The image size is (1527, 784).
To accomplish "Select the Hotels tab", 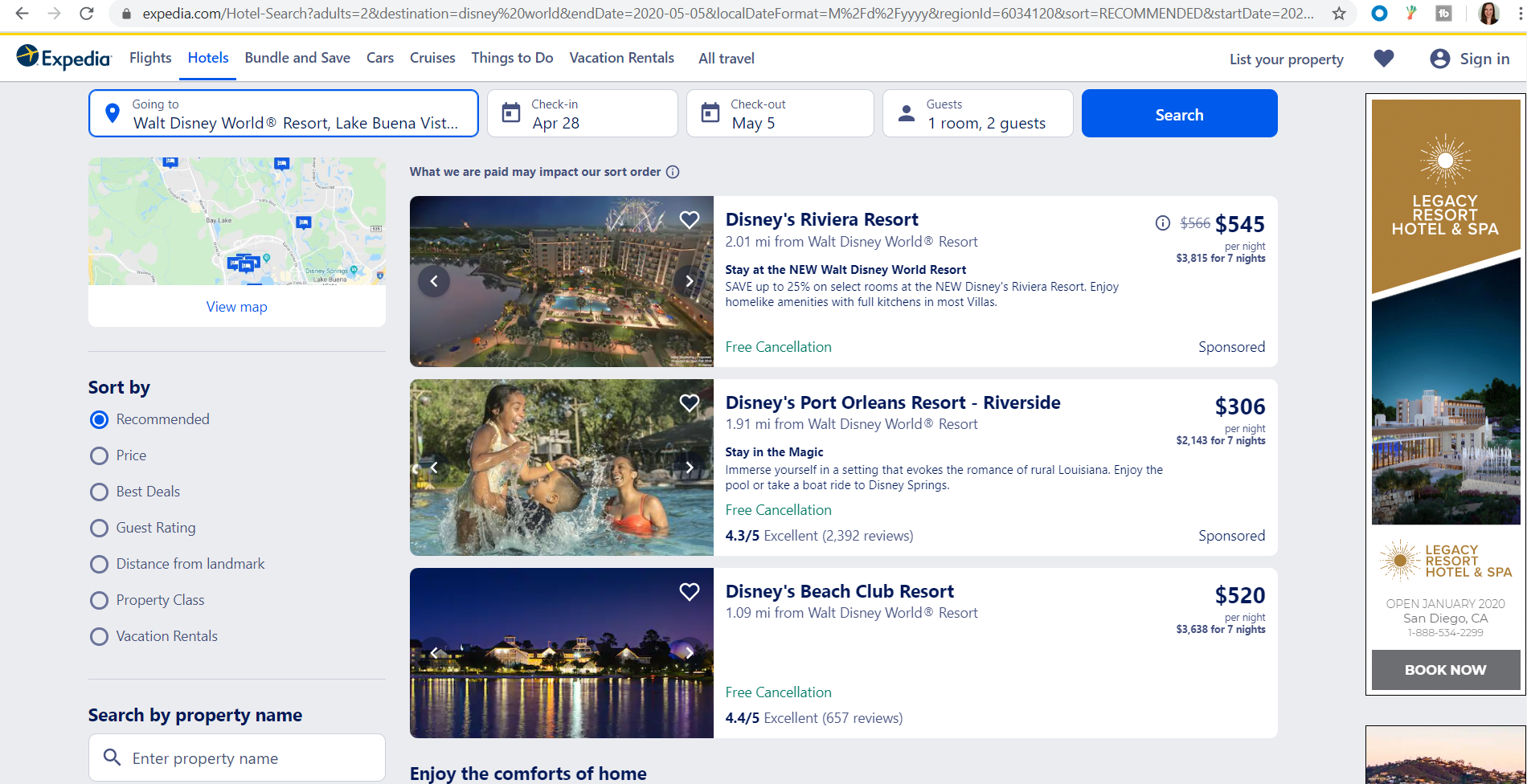I will click(x=208, y=58).
